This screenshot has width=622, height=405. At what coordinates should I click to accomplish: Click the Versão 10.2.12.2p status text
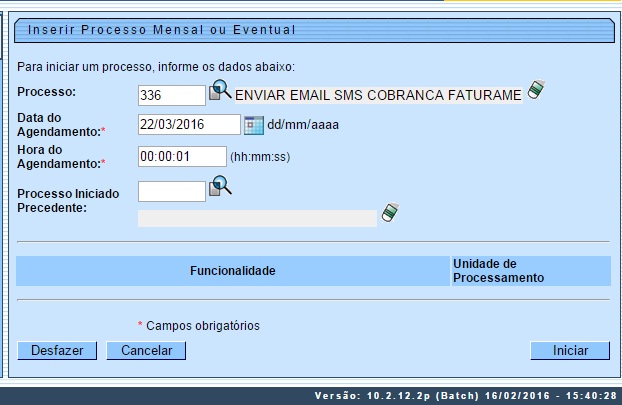[x=466, y=395]
